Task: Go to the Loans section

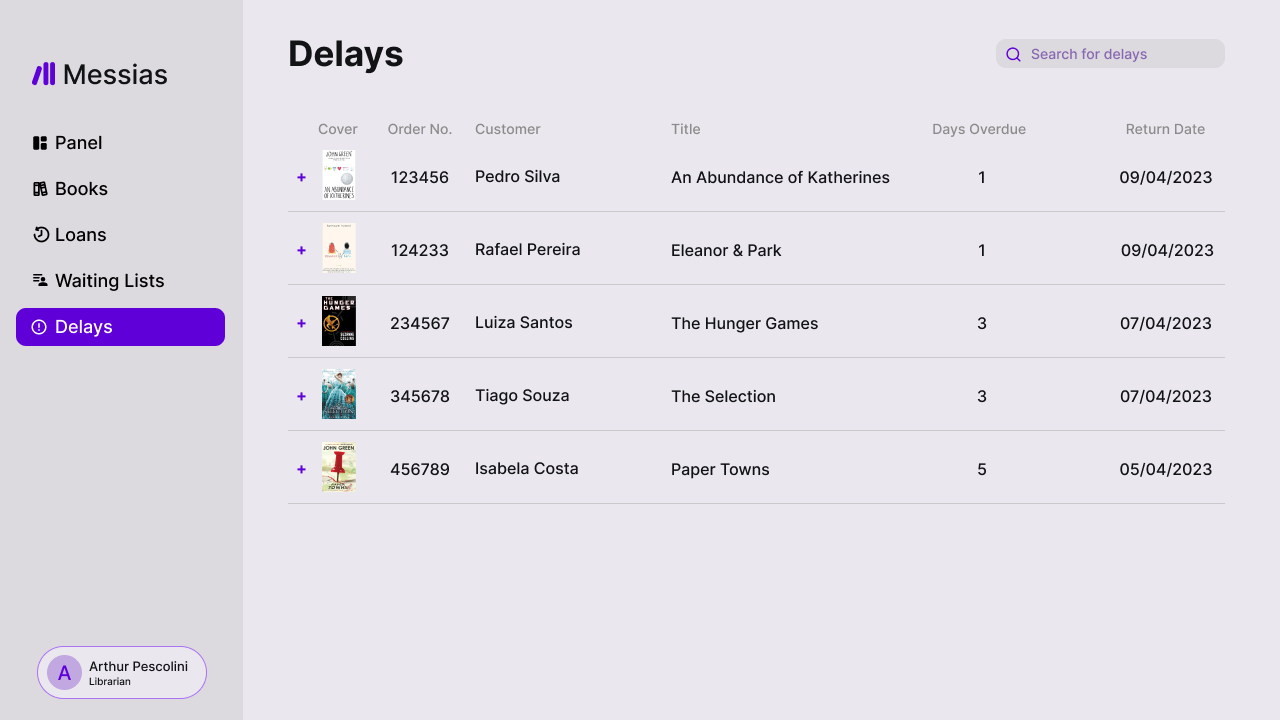Action: (80, 235)
